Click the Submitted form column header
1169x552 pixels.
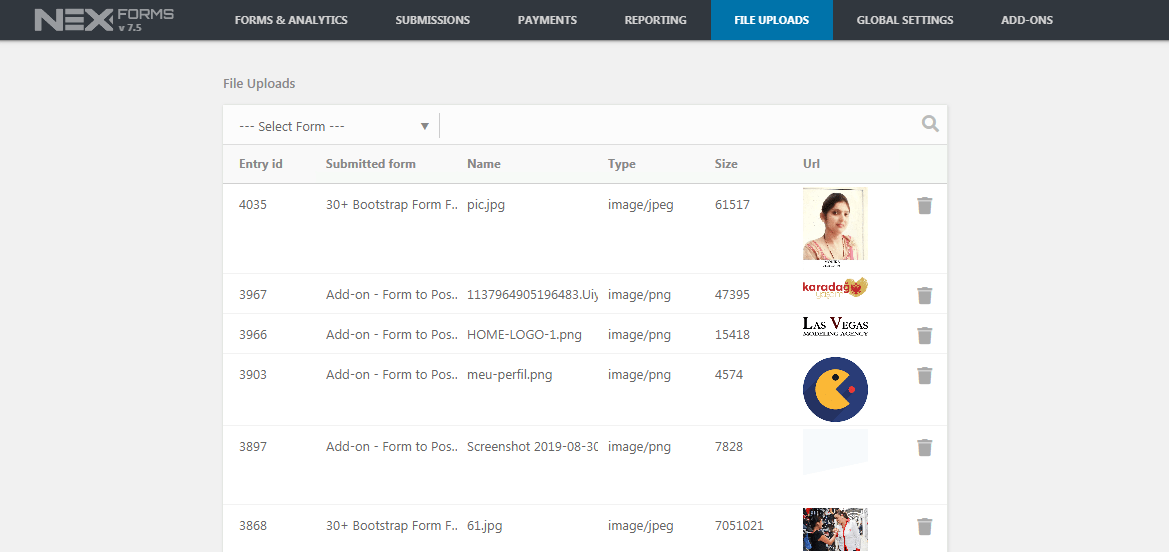click(x=371, y=164)
